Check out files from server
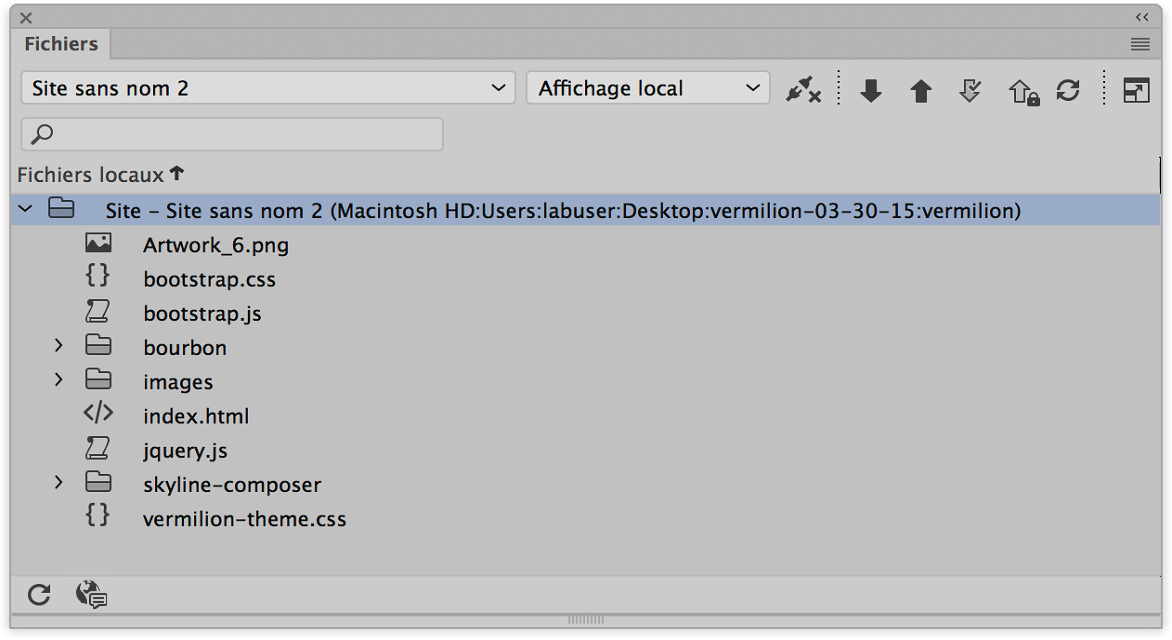The image size is (1172, 640). click(968, 90)
